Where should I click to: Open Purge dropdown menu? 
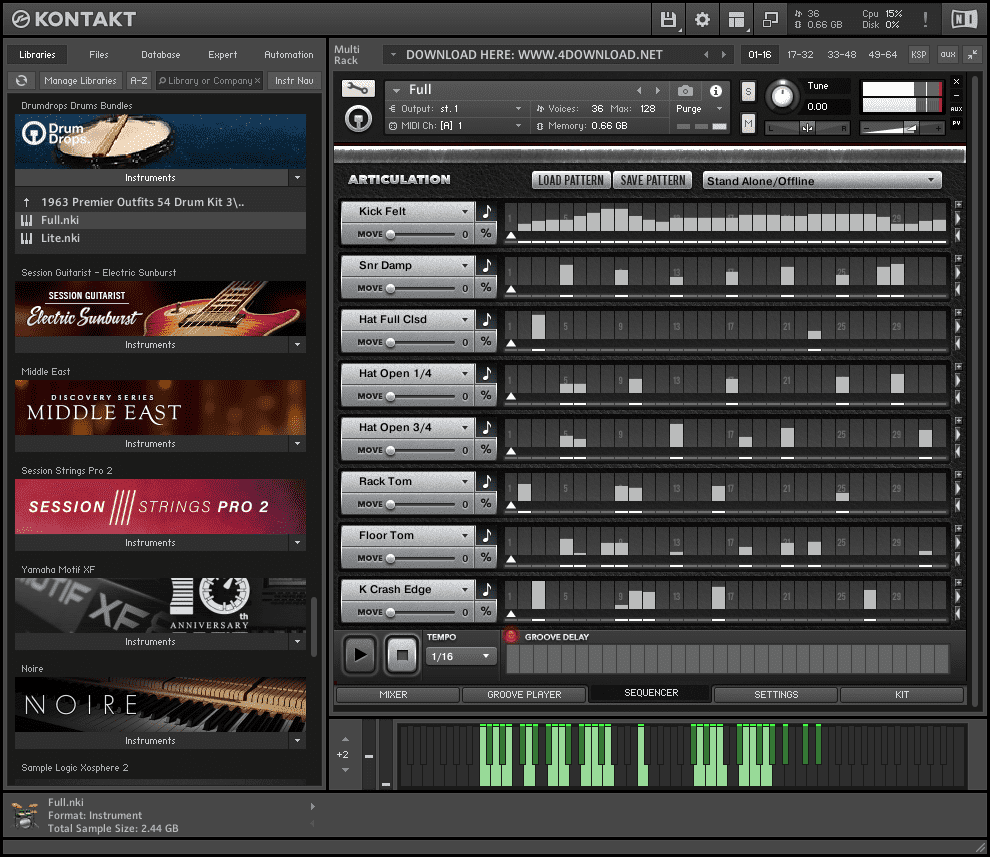pos(698,109)
